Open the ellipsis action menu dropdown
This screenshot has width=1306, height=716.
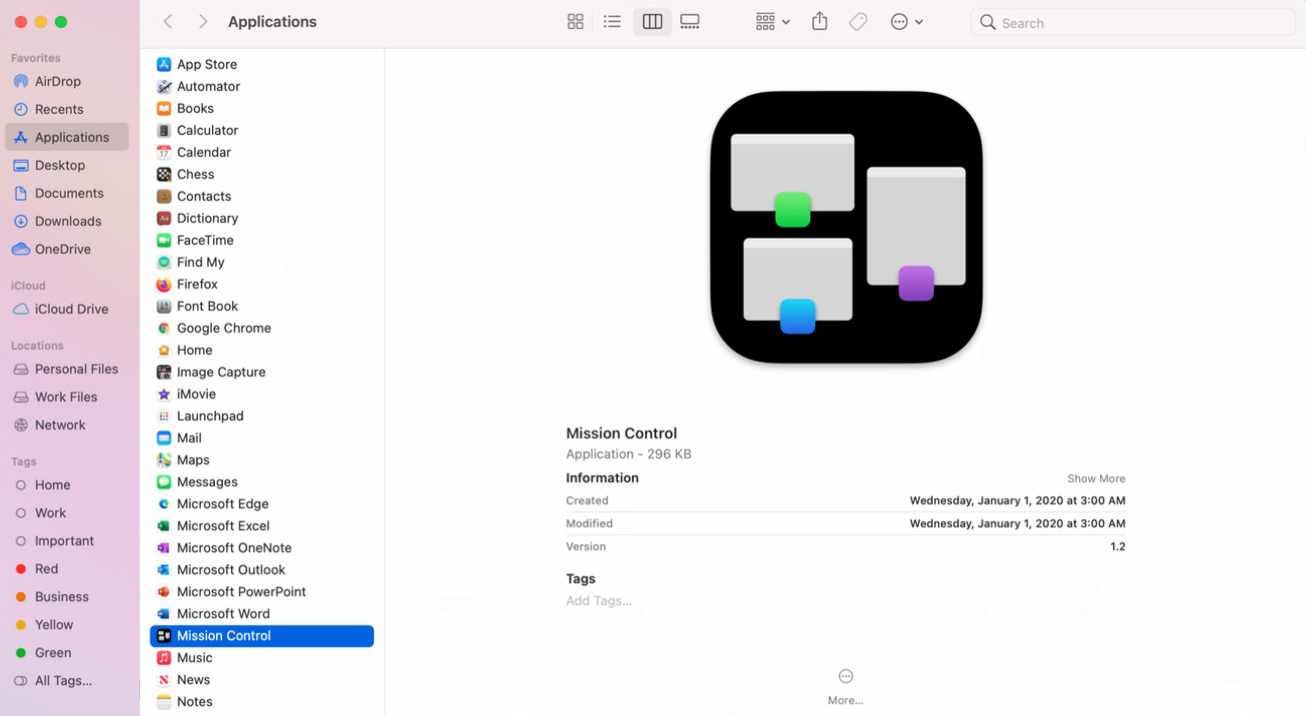[x=906, y=22]
